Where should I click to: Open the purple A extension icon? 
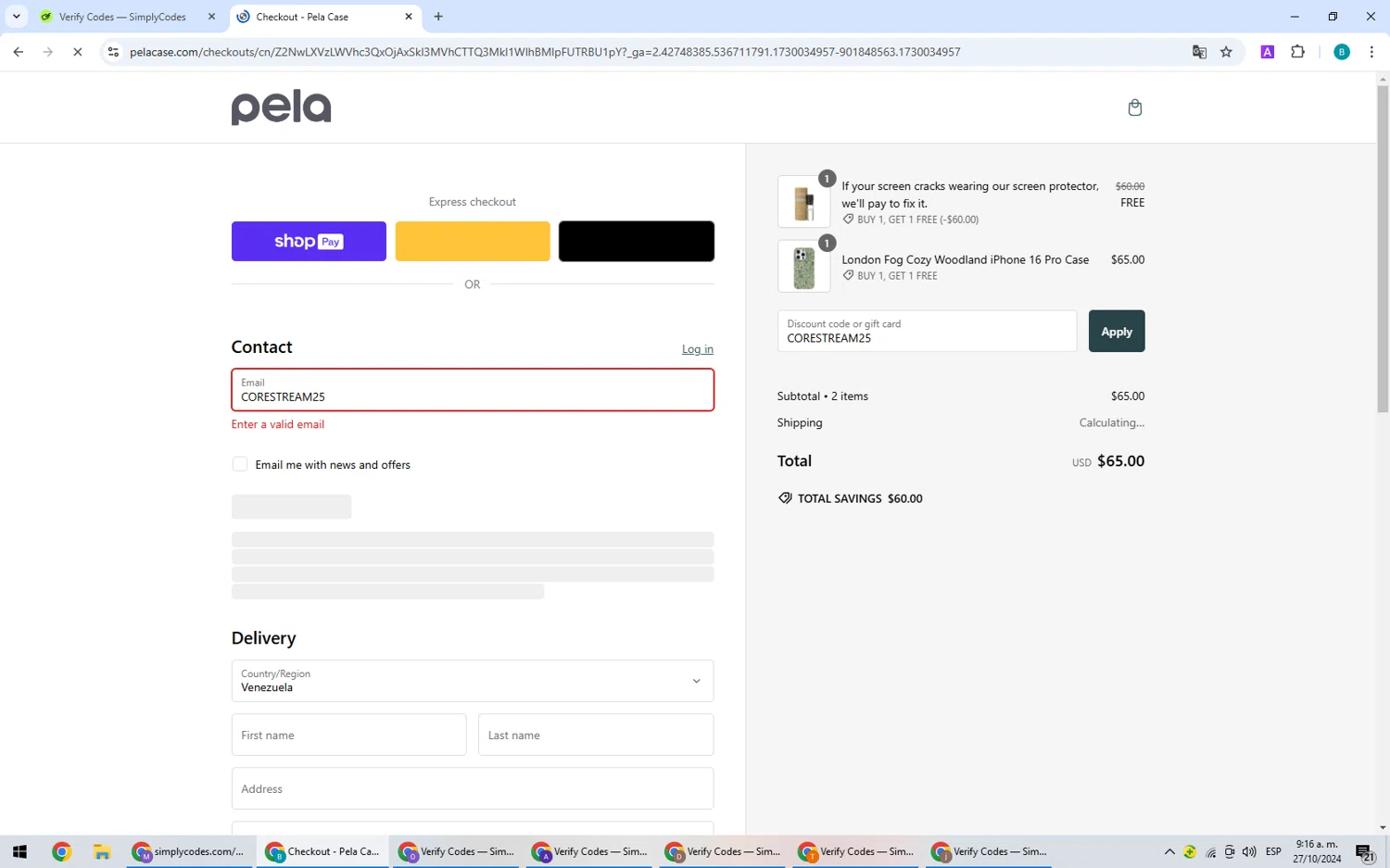(1268, 52)
